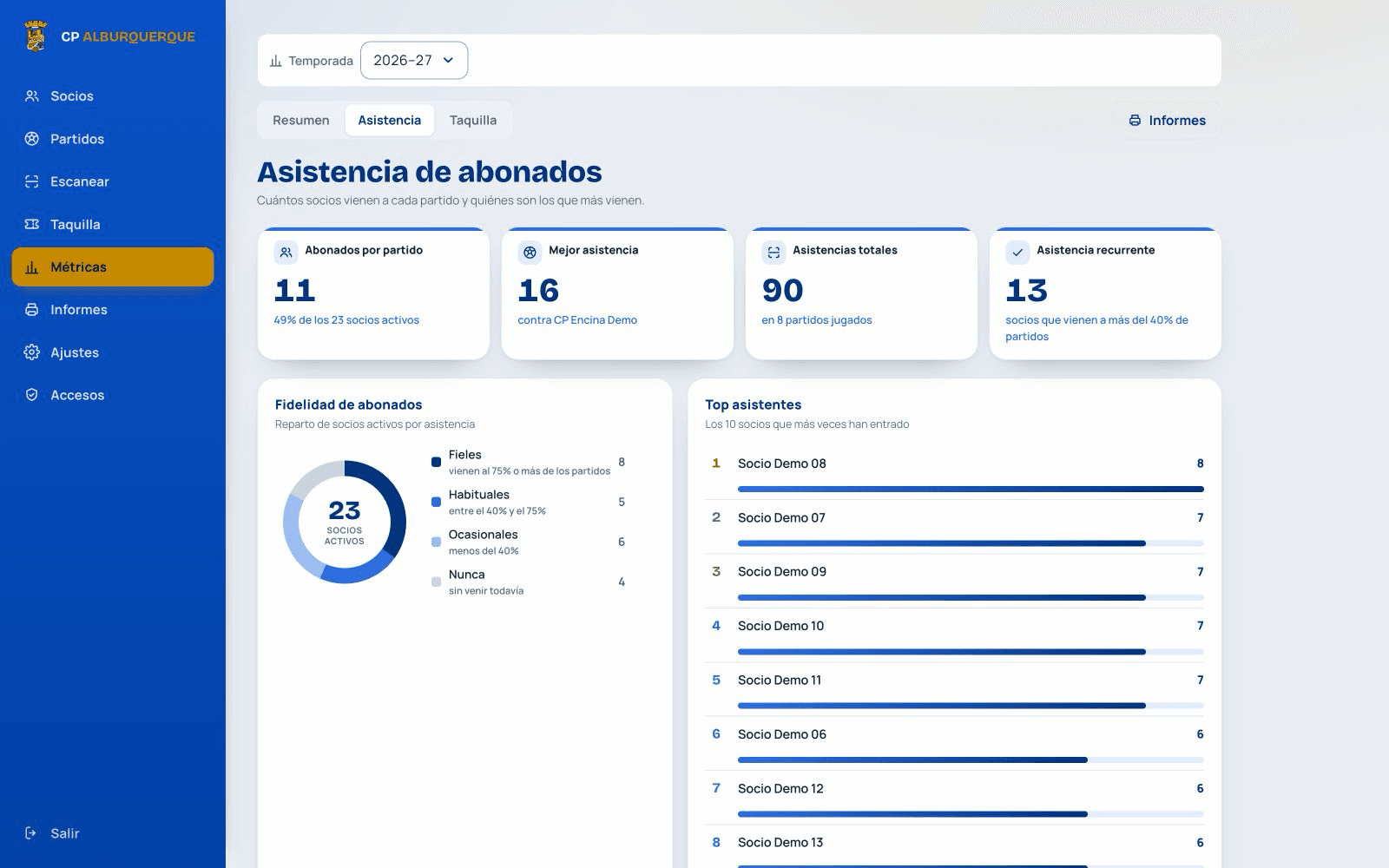Click the football icon on Mejor asistencia card

coord(530,253)
